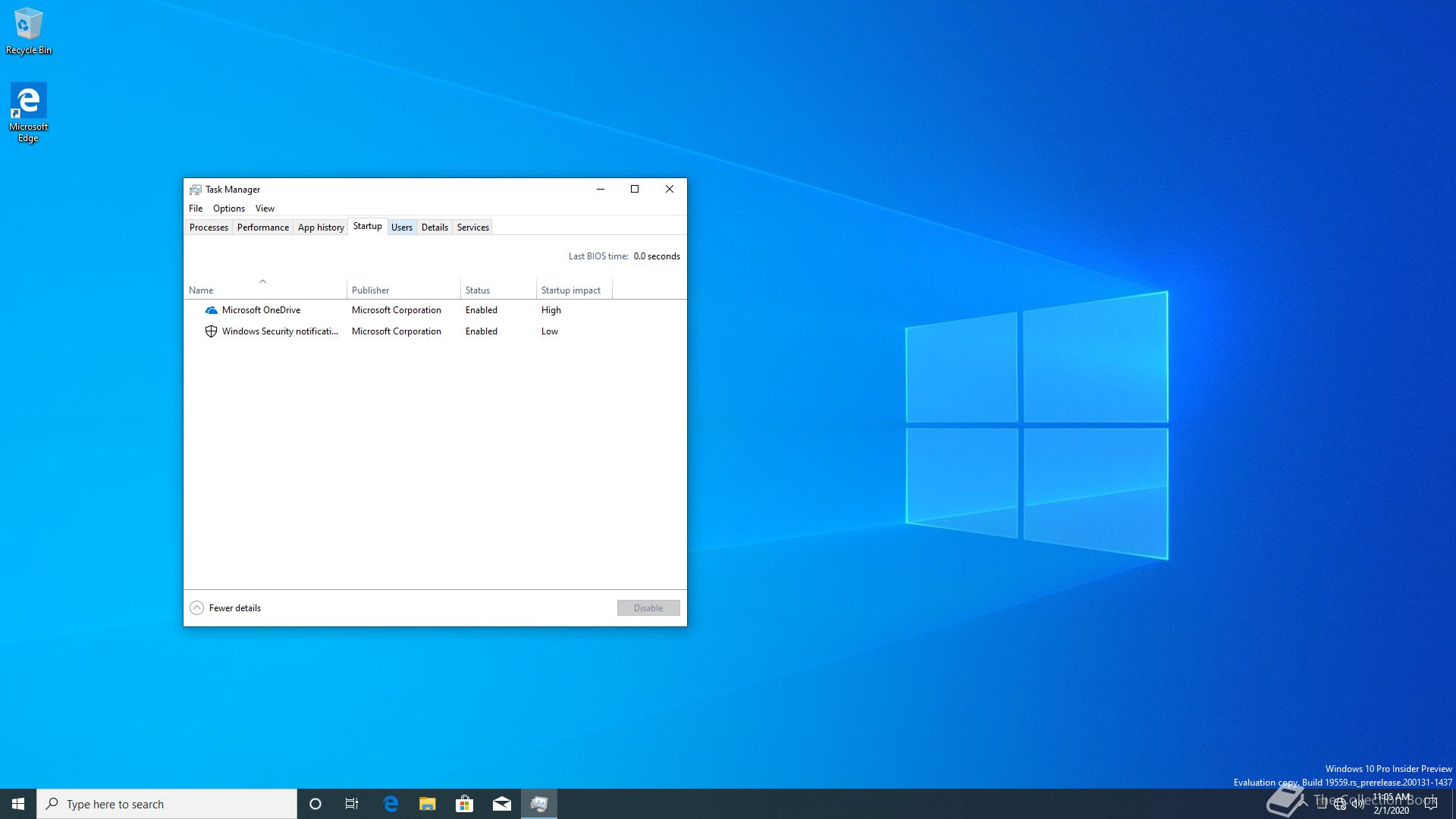
Task: Open Mail app from taskbar
Action: 501,804
